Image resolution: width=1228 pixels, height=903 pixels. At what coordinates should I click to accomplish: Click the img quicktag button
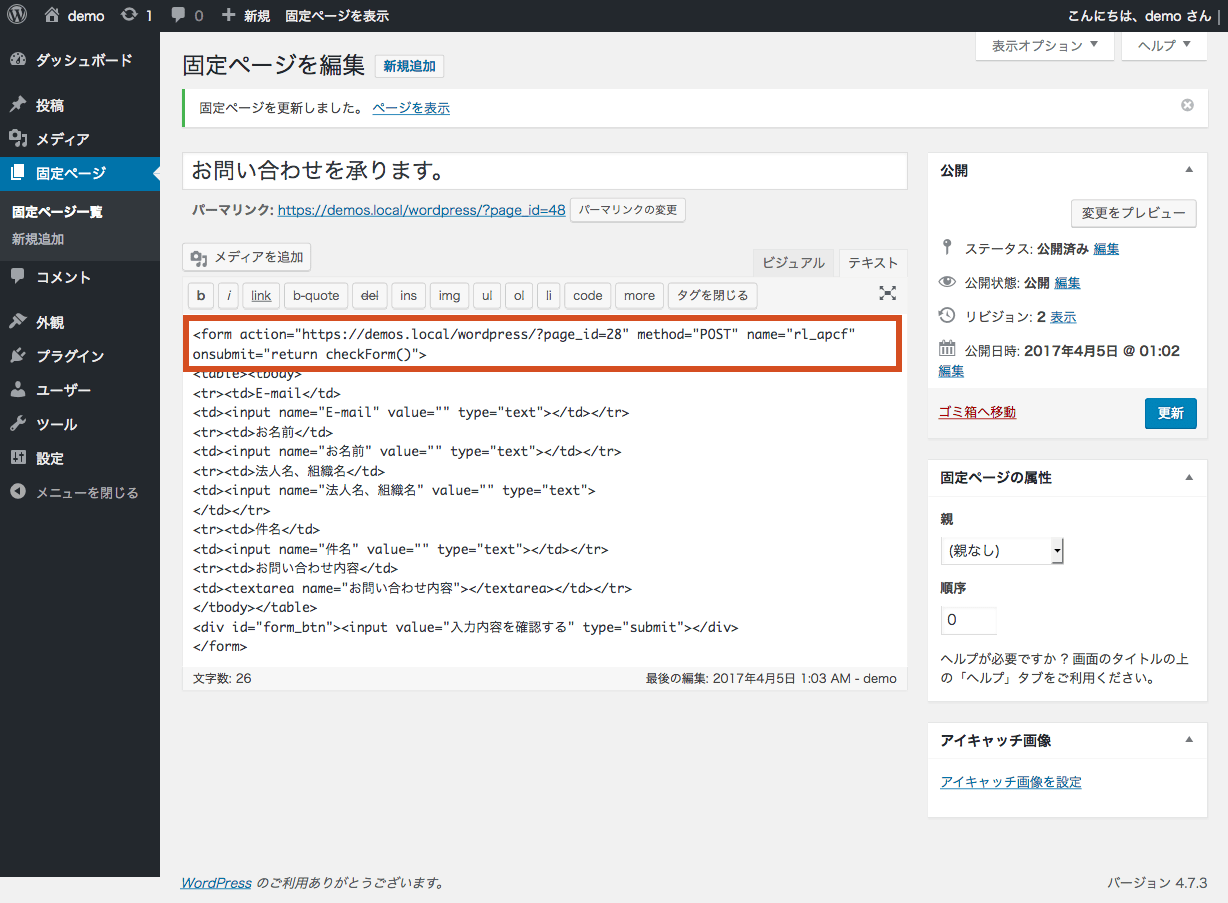[x=450, y=295]
